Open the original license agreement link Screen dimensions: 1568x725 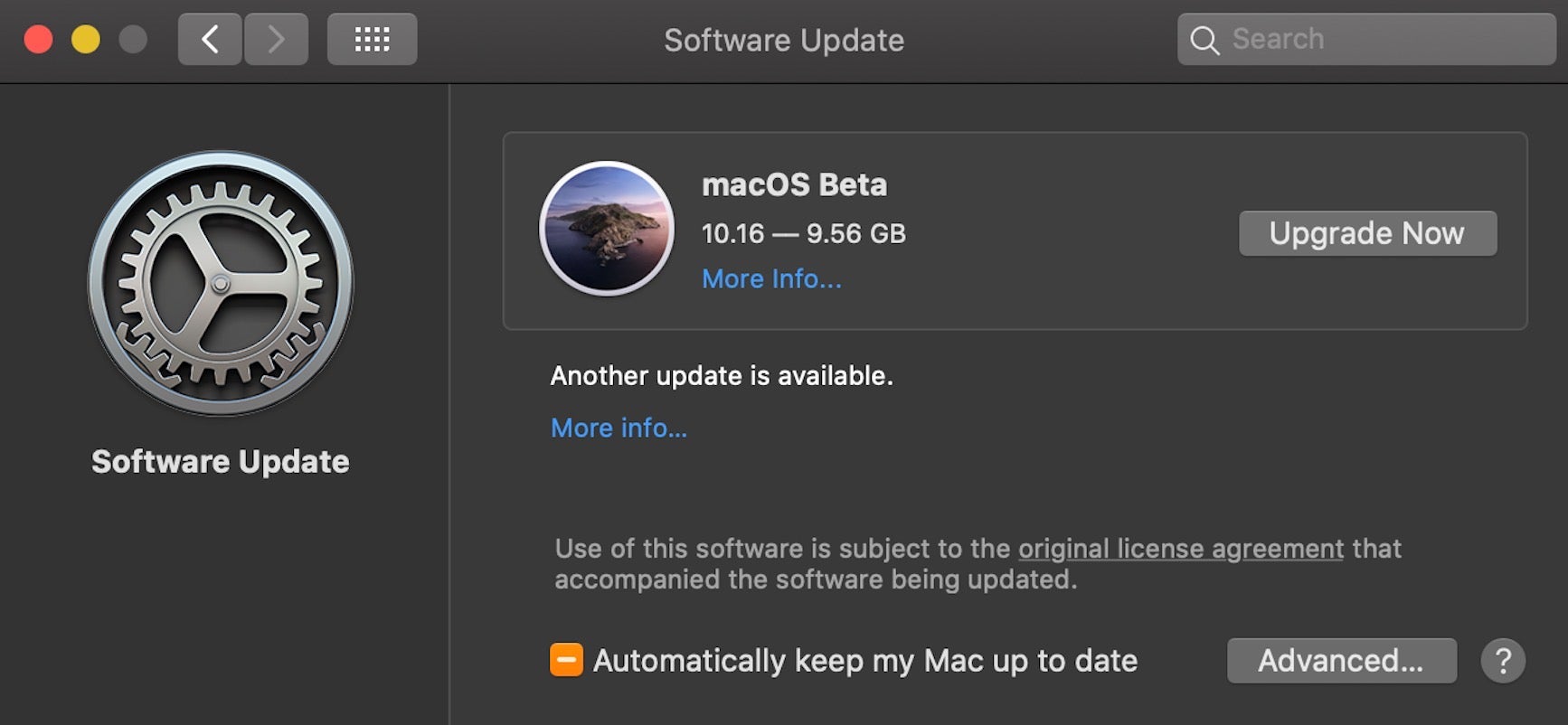click(1180, 549)
